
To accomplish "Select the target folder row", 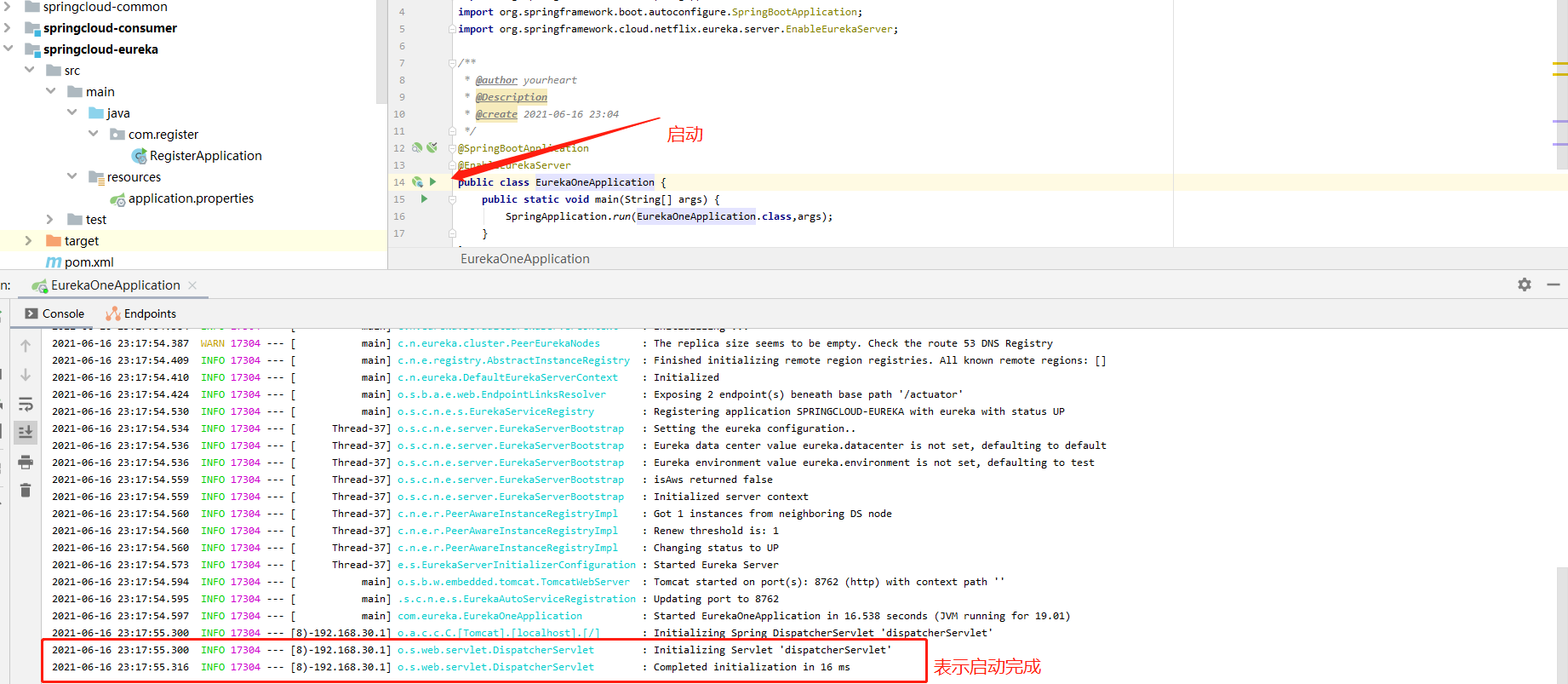I will tap(193, 240).
